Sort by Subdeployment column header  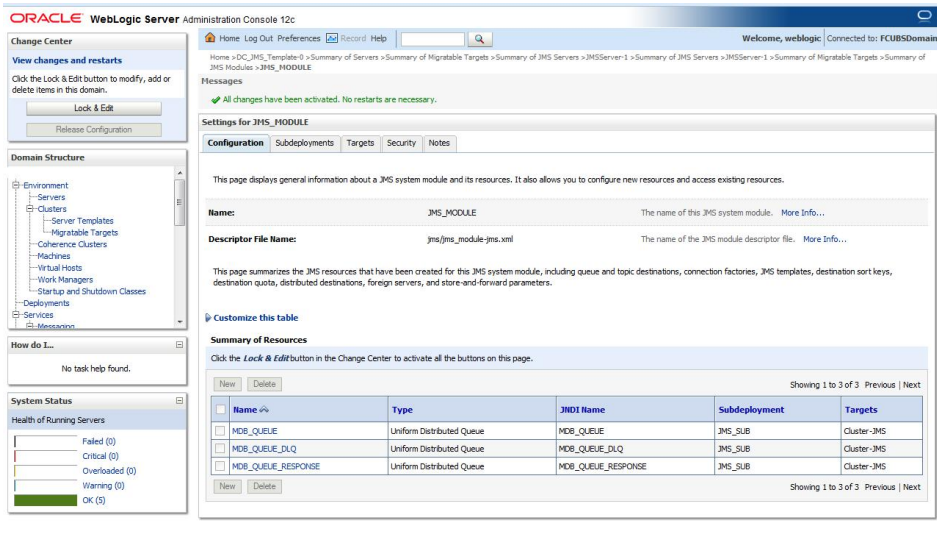[751, 409]
